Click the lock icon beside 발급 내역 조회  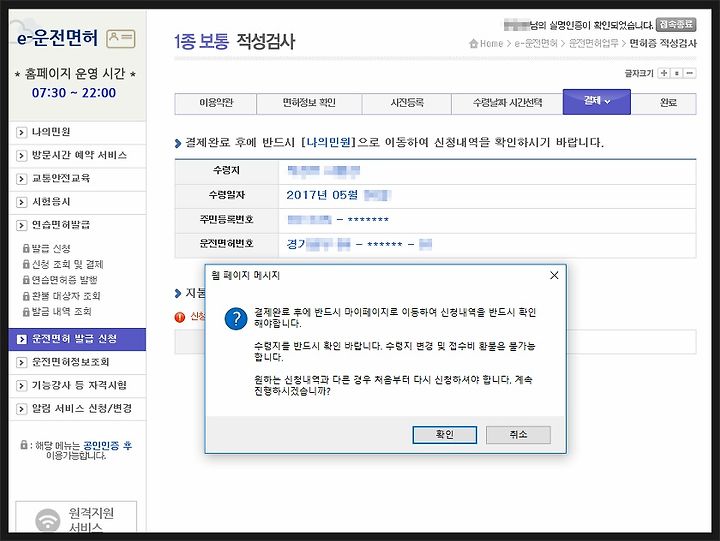(26, 312)
